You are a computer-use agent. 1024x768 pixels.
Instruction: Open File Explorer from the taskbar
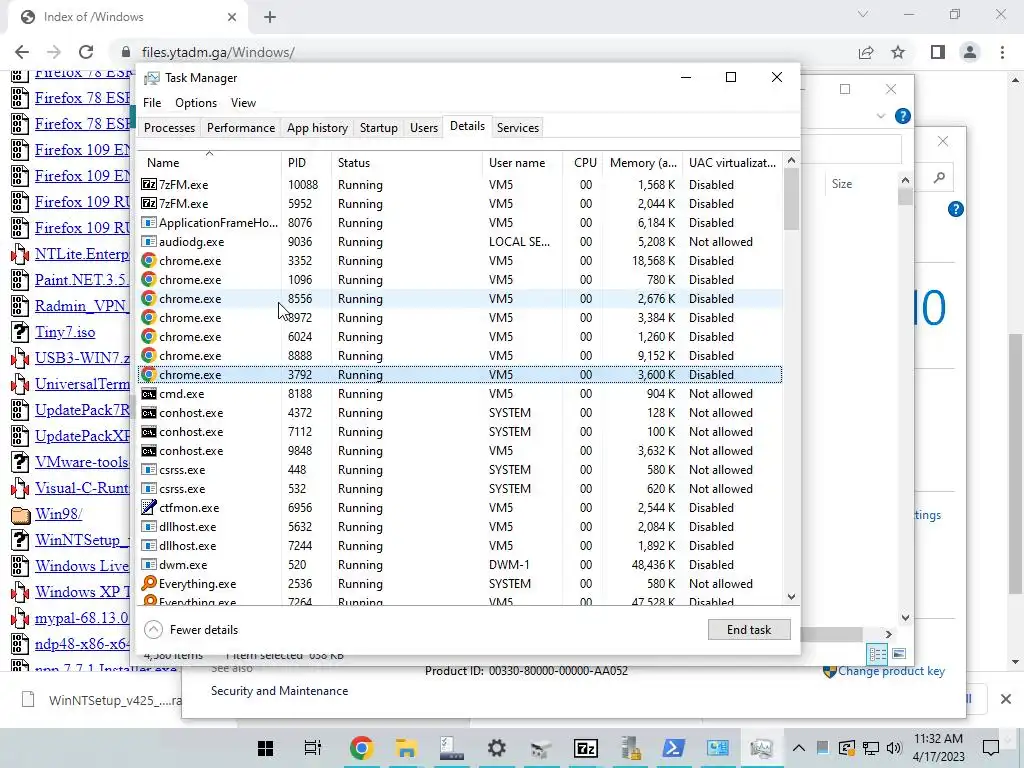[x=406, y=748]
